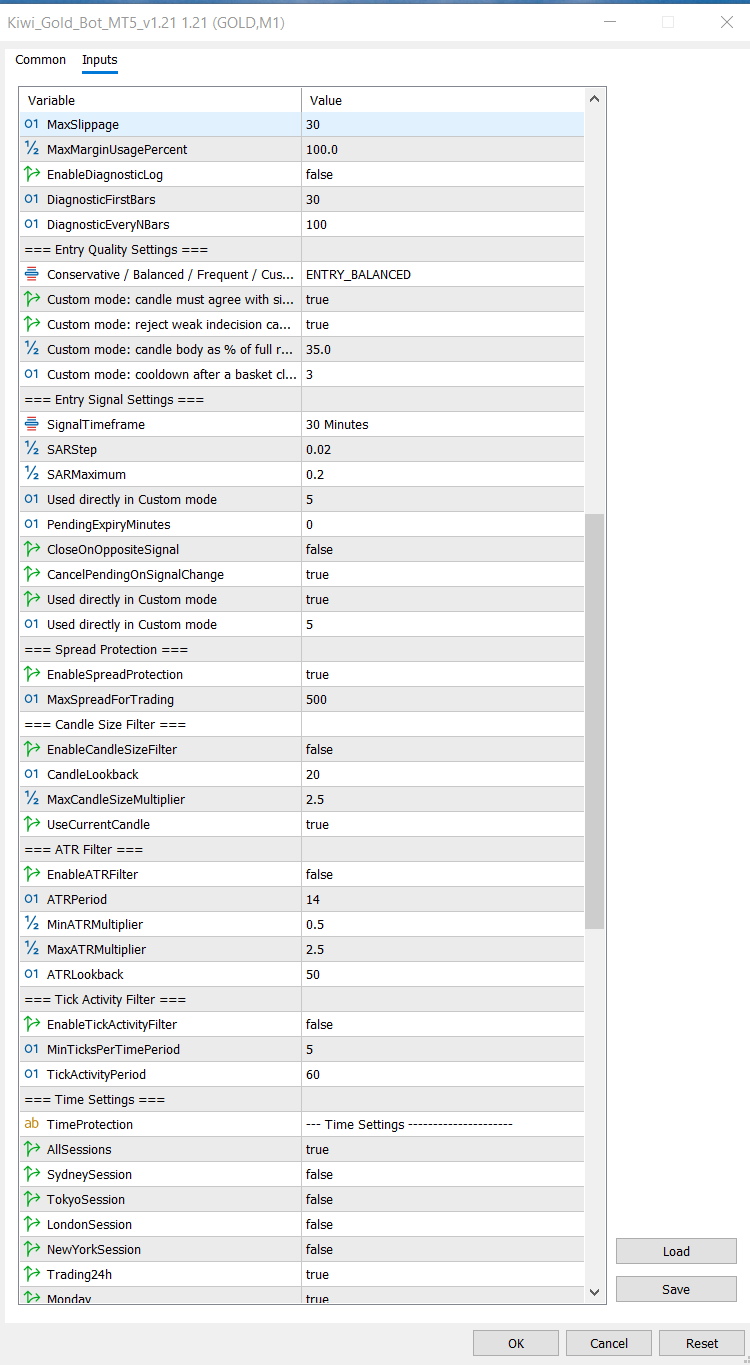The image size is (750, 1365).
Task: Click the Value column header
Action: point(443,100)
